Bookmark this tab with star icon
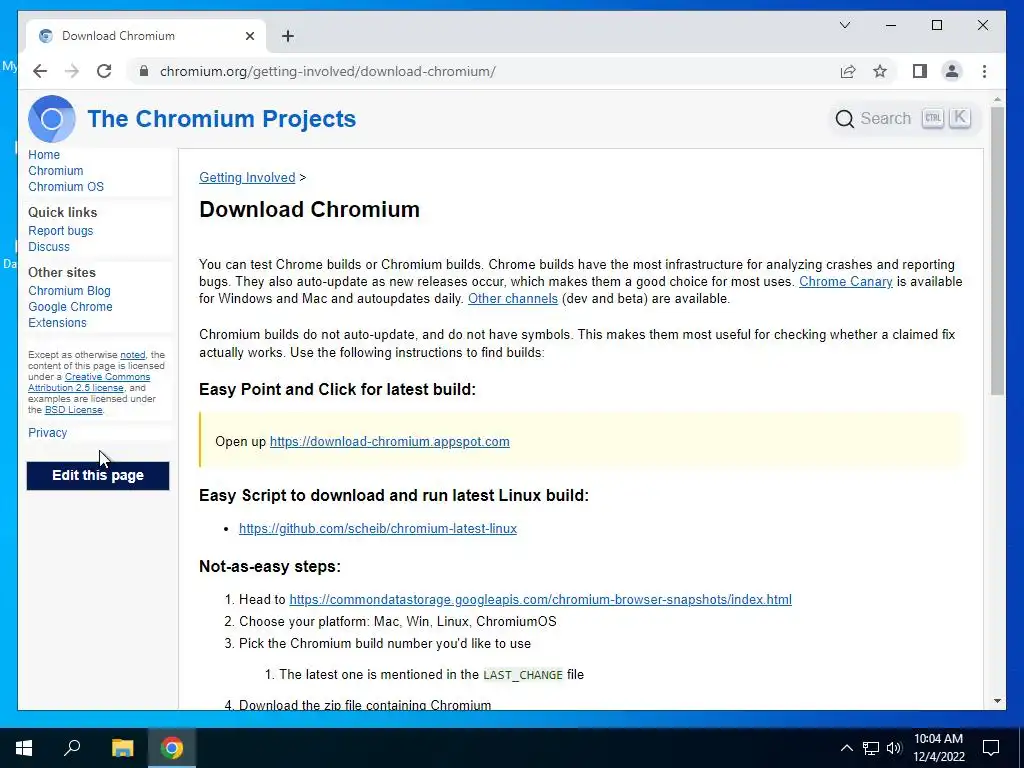1024x768 pixels. coord(880,71)
